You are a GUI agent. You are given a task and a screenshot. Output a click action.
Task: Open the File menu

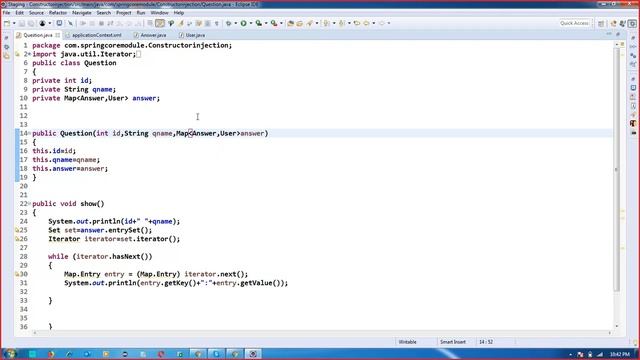(x=6, y=13)
